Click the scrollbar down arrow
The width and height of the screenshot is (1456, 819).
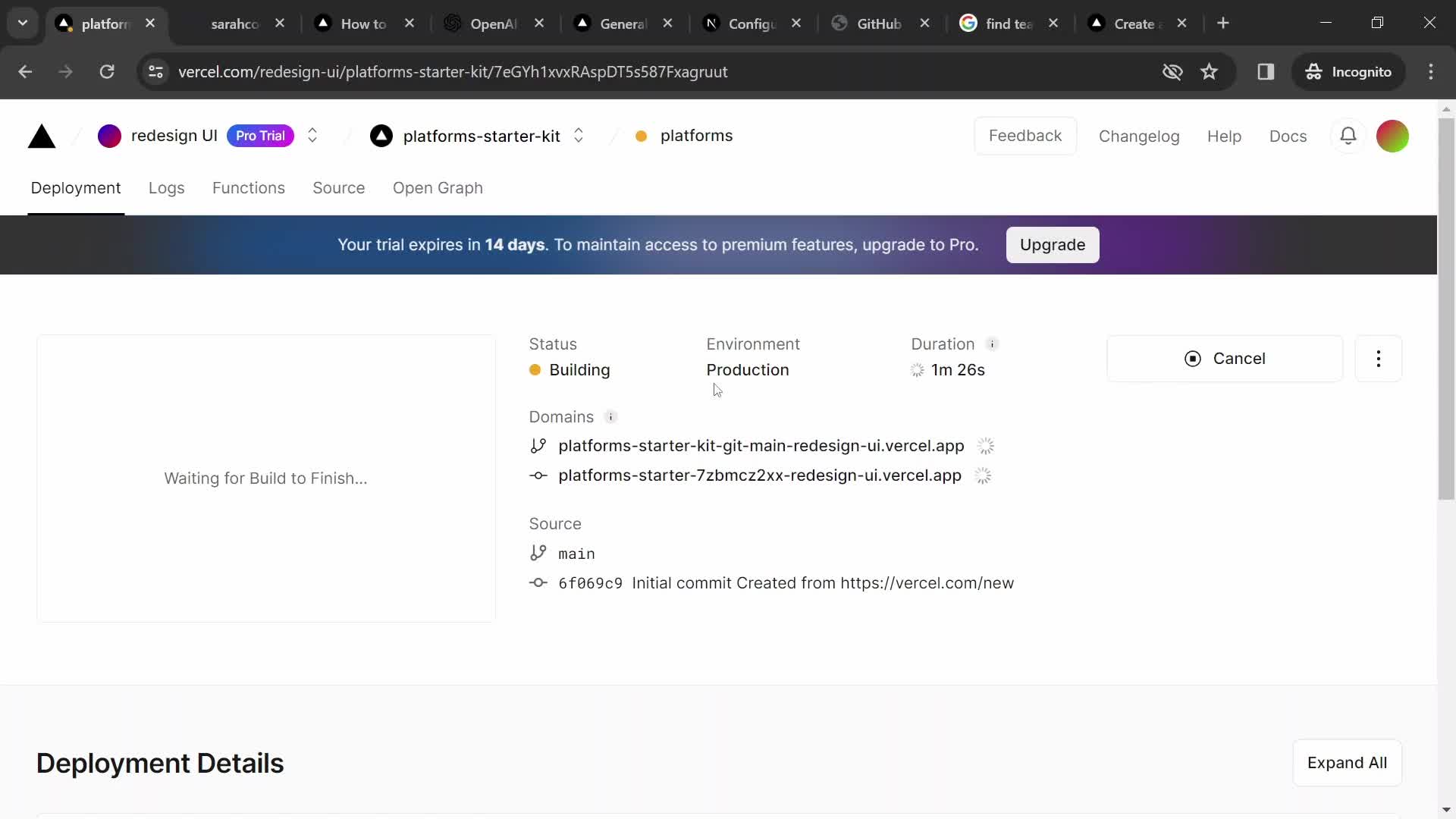tap(1446, 810)
